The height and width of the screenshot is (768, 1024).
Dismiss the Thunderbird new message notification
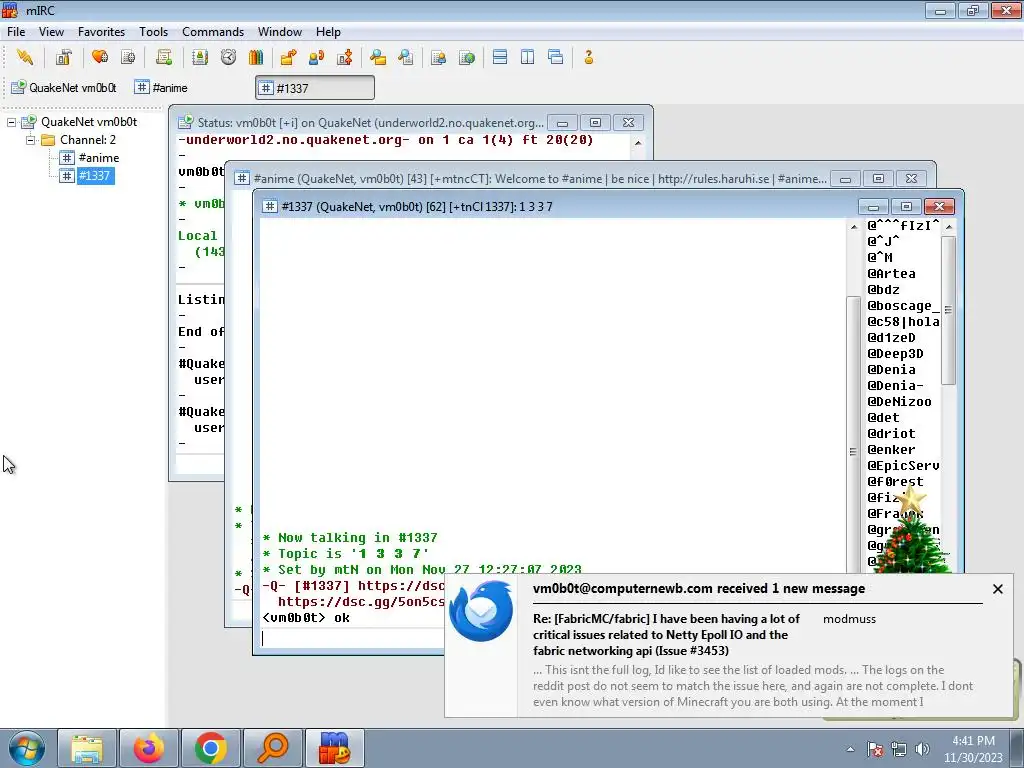point(997,589)
